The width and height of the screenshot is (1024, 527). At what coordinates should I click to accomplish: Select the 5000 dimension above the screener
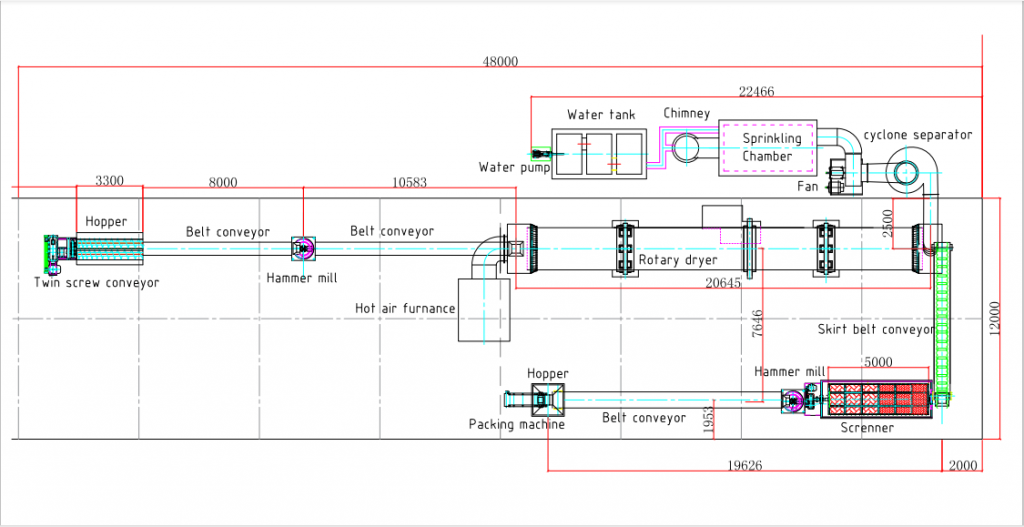coord(879,362)
